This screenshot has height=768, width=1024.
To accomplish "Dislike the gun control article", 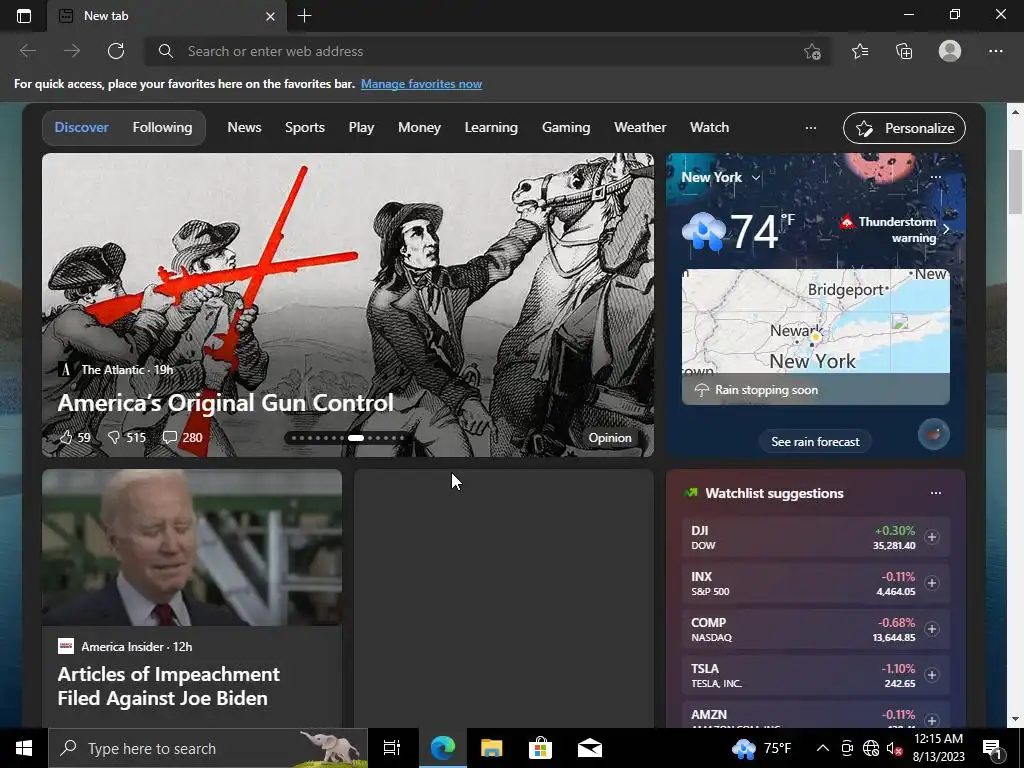I will [127, 438].
